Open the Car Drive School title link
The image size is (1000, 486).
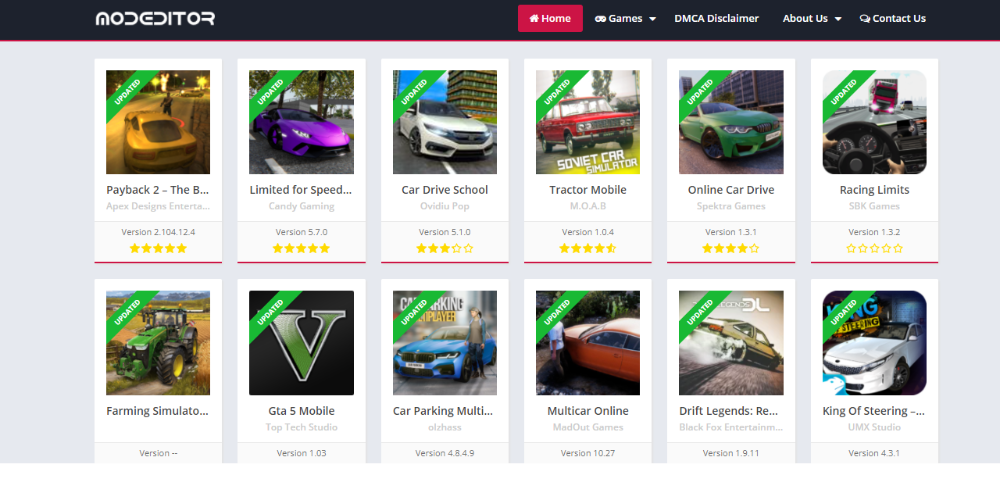point(445,190)
